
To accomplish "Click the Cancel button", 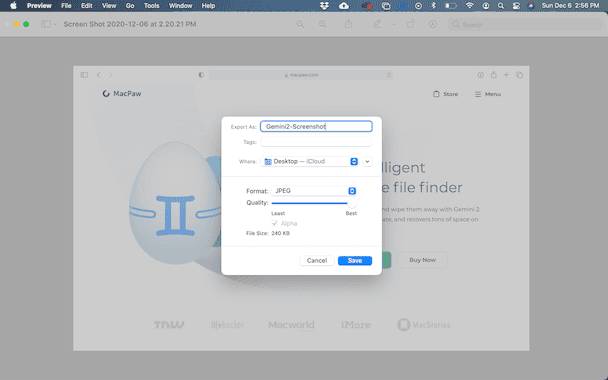I will [317, 261].
